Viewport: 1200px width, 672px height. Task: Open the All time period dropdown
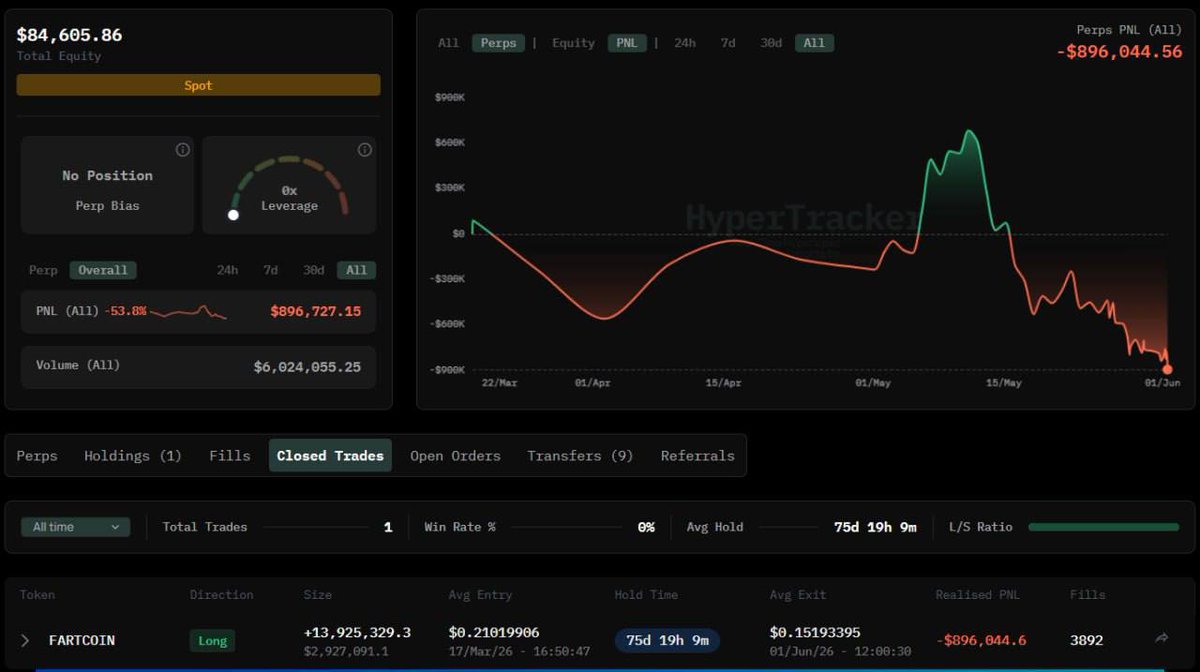tap(76, 527)
